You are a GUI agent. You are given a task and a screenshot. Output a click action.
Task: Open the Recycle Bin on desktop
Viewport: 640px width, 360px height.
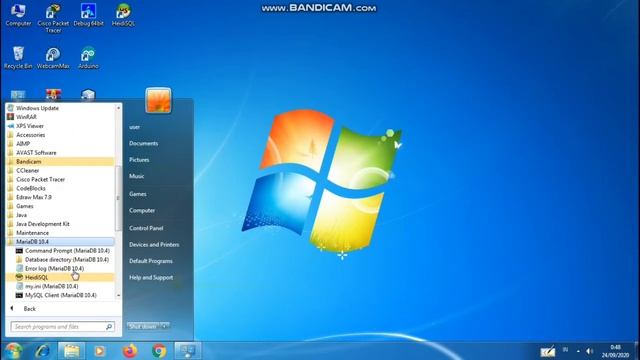[x=18, y=58]
